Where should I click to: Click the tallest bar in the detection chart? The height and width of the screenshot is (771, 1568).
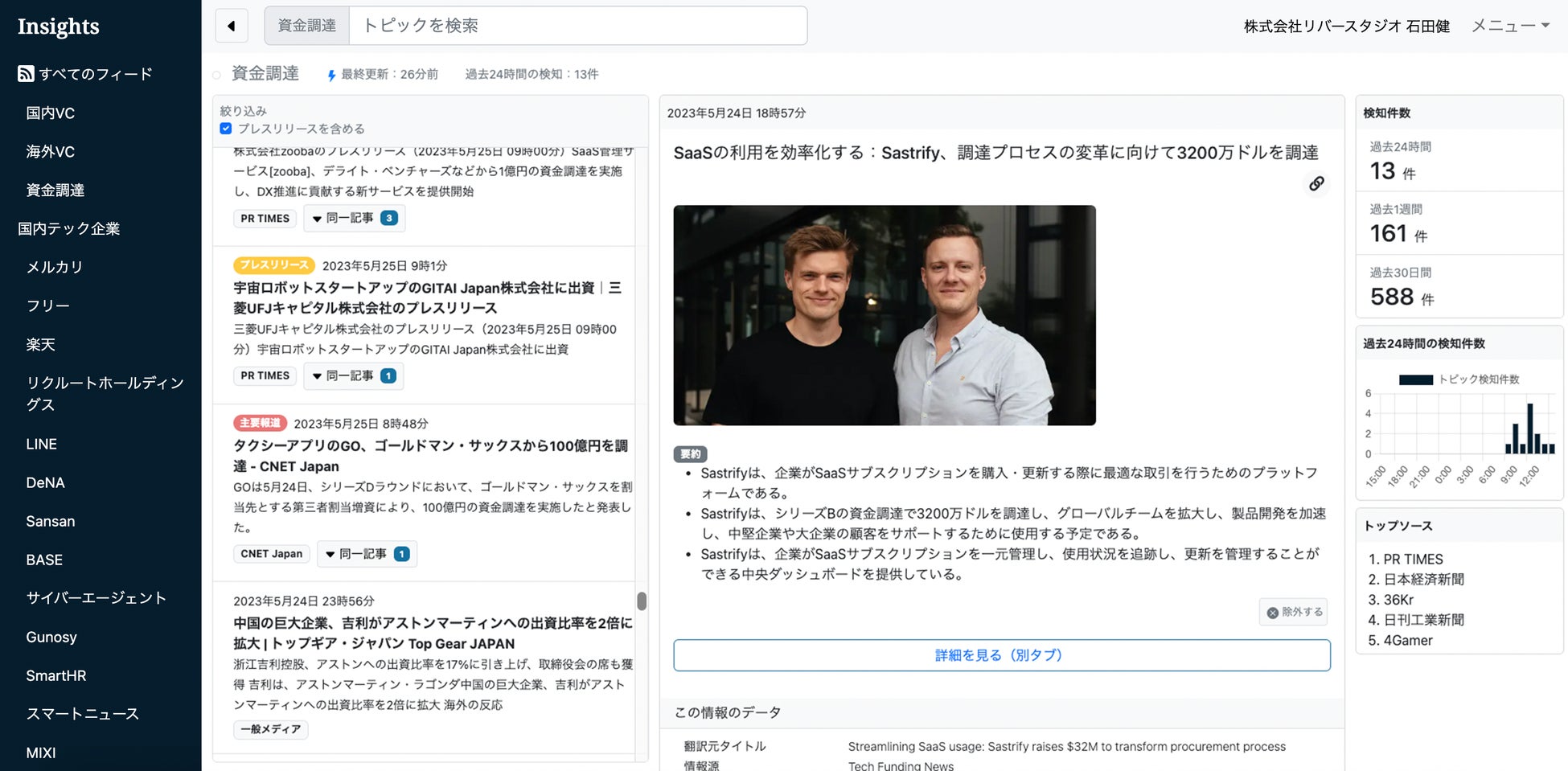point(1530,429)
